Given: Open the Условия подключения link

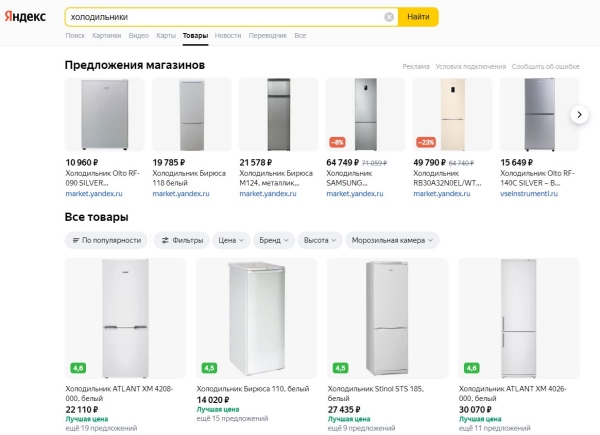Looking at the screenshot, I should pyautogui.click(x=470, y=67).
